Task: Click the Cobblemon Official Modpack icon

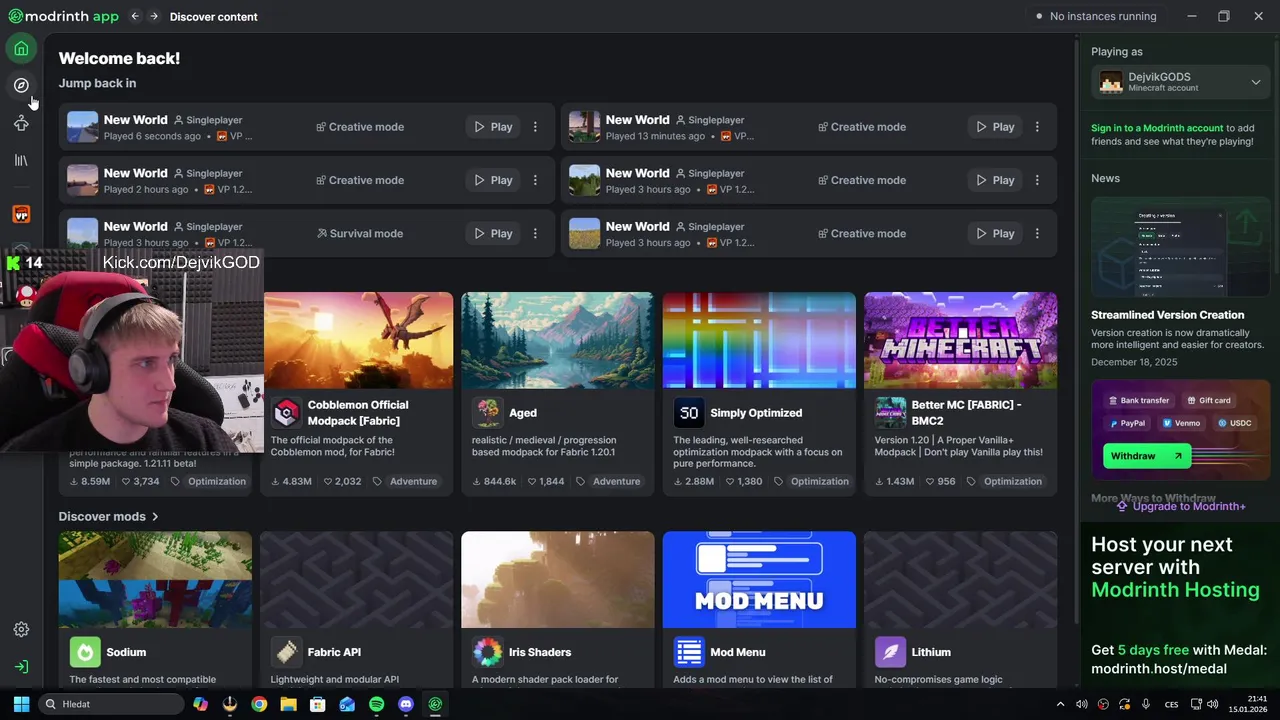Action: click(x=287, y=413)
